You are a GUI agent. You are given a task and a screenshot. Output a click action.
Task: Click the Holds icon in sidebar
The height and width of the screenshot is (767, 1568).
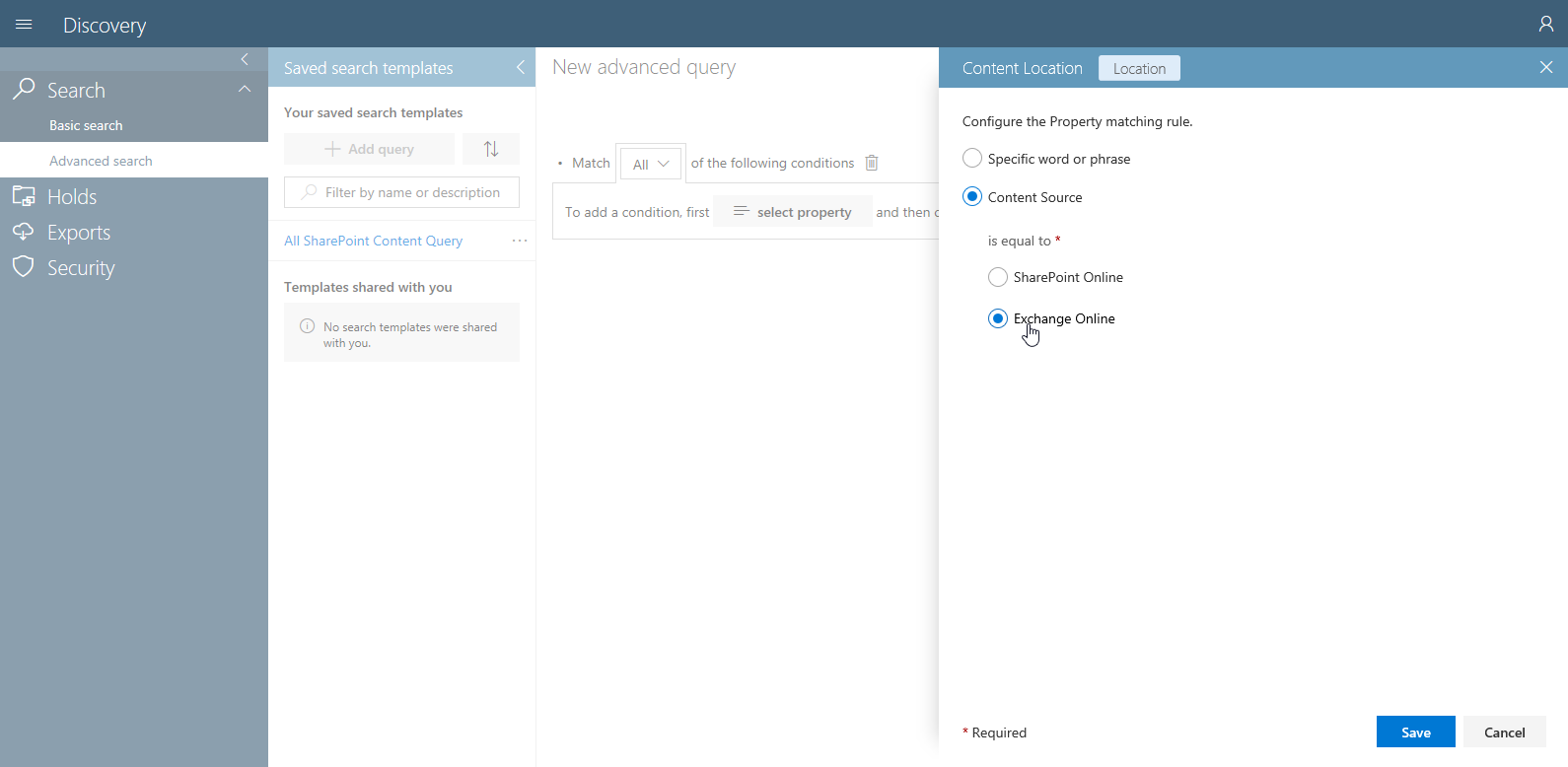pos(24,196)
